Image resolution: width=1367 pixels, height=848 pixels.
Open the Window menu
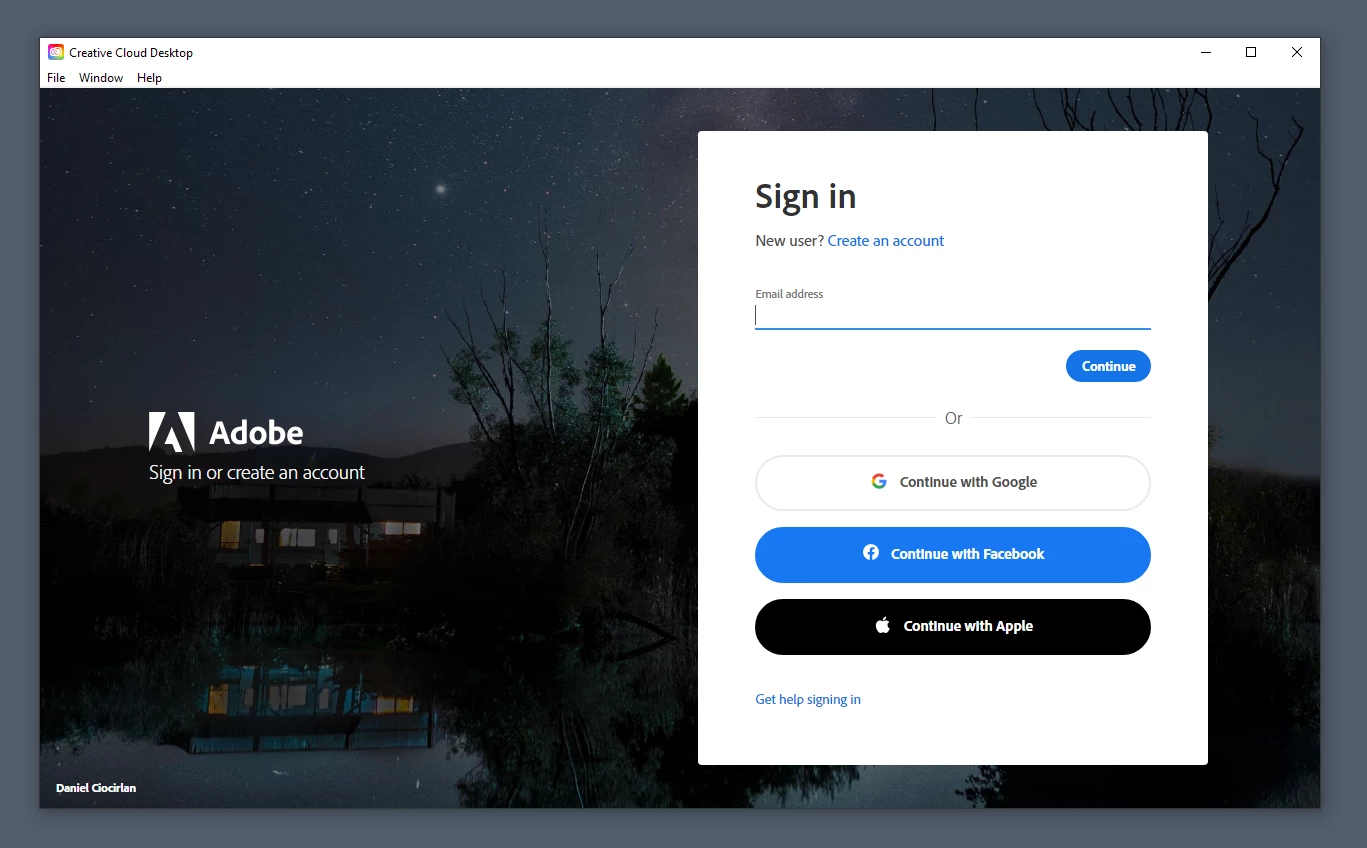coord(101,78)
